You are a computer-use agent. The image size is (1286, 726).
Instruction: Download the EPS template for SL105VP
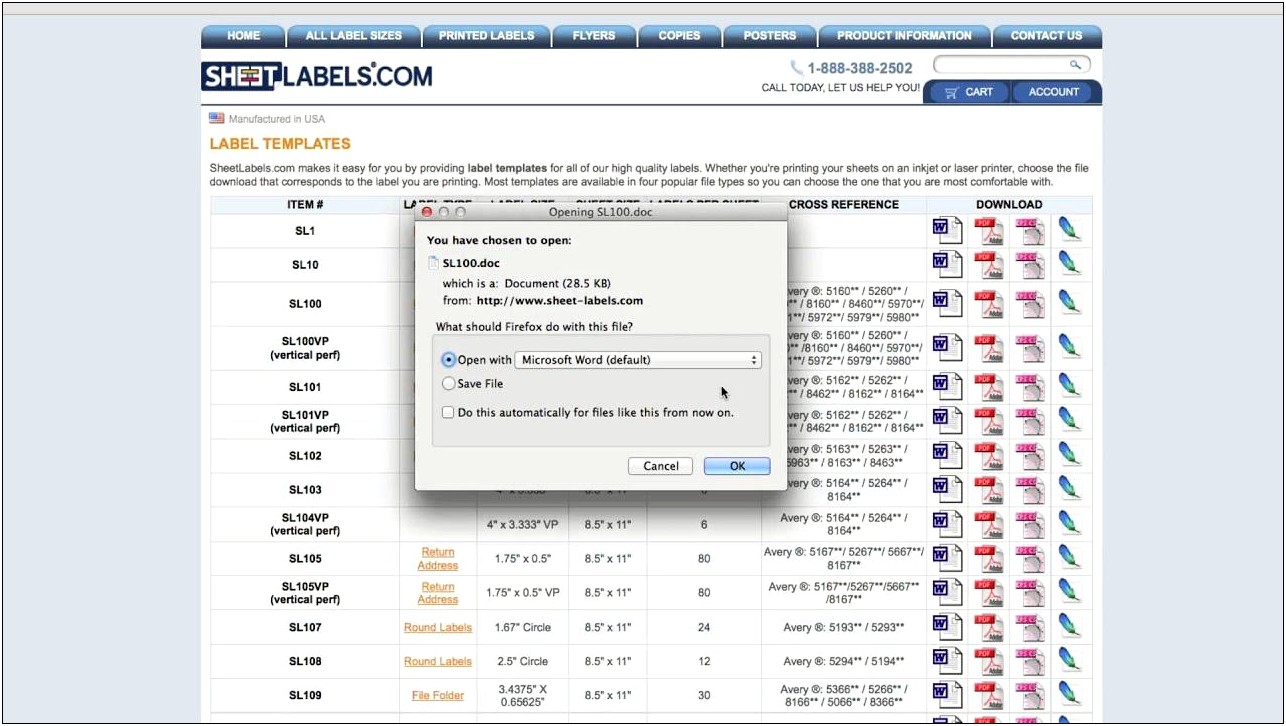[x=1029, y=593]
